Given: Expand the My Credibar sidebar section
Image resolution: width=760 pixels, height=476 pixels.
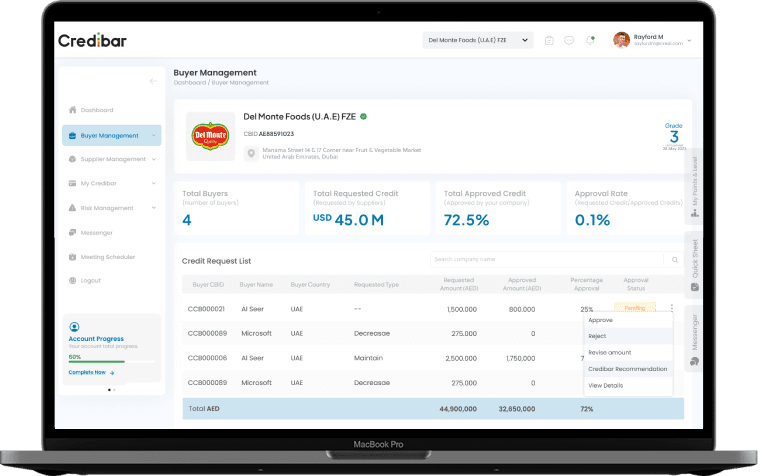Looking at the screenshot, I should tap(98, 184).
